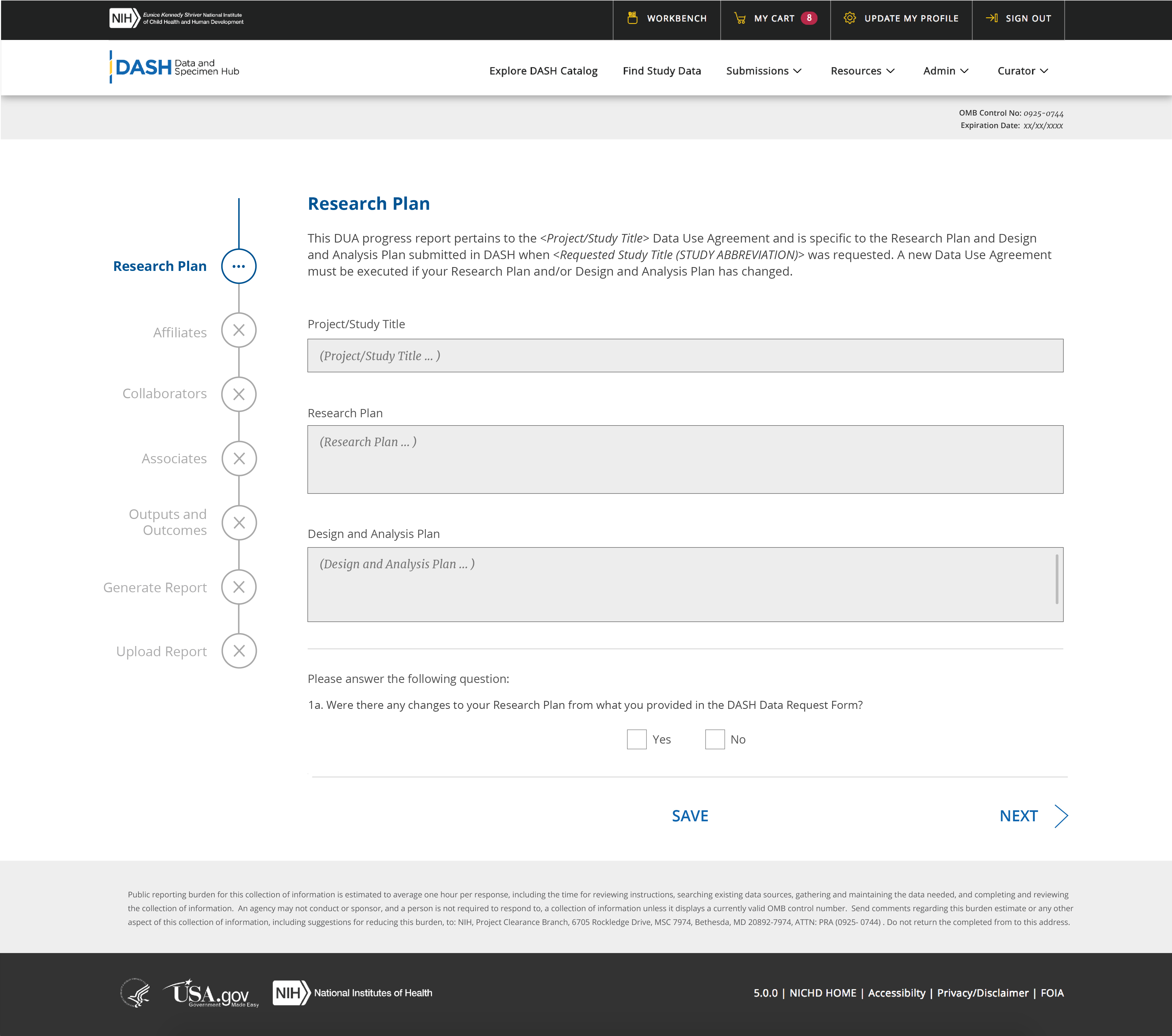Open Explore DASH Catalog menu item
This screenshot has width=1172, height=1036.
pos(543,71)
